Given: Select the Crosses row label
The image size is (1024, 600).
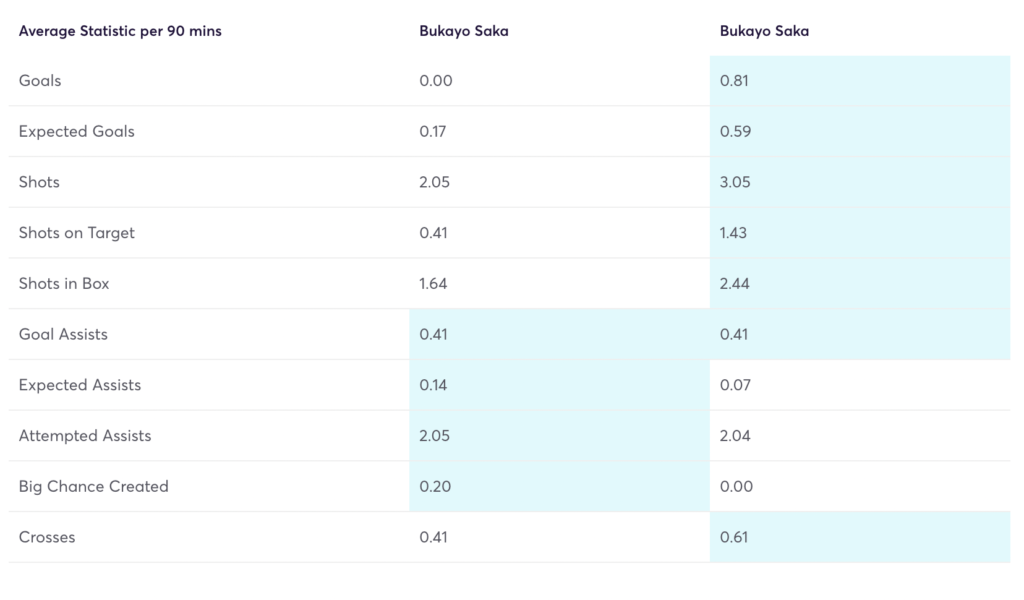Looking at the screenshot, I should coord(47,537).
